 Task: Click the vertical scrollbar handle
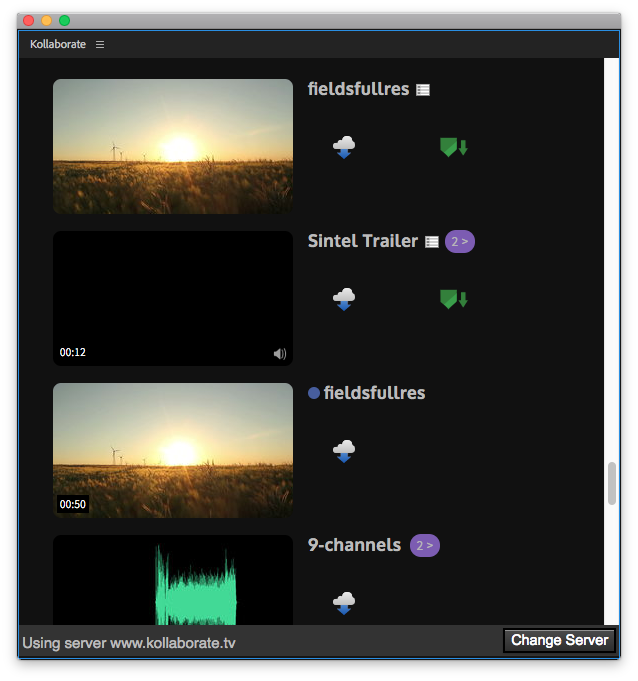(612, 483)
